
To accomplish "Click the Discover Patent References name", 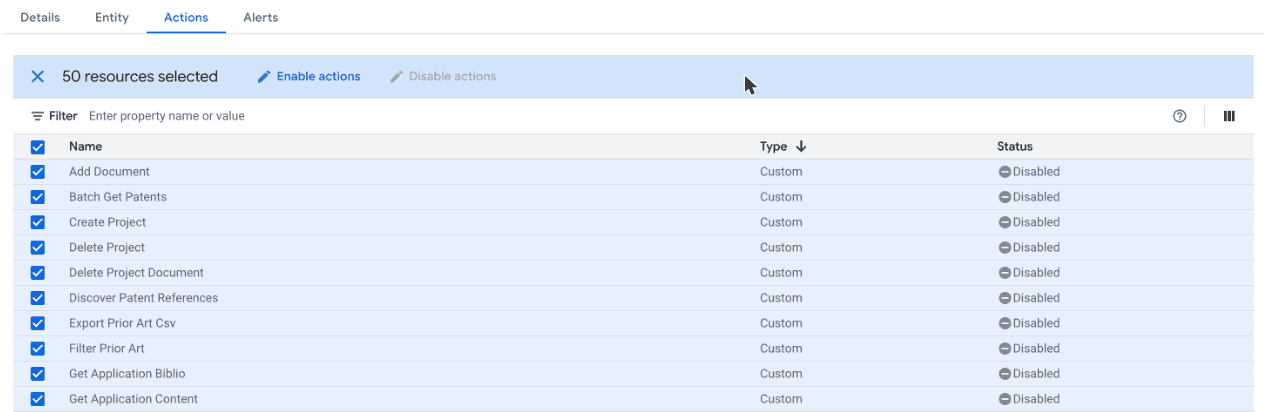I will 143,298.
